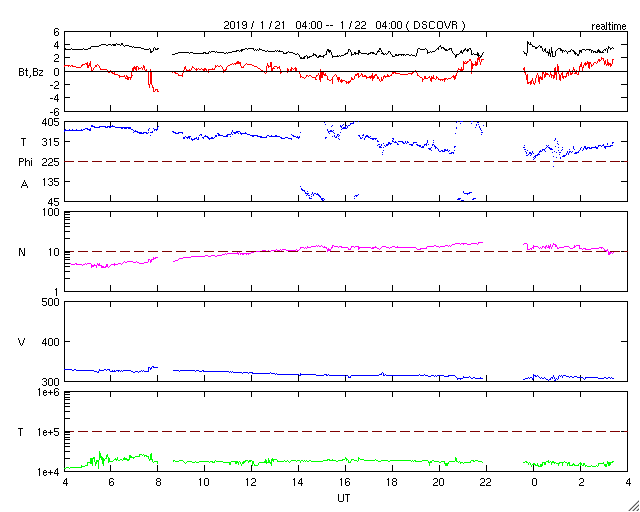The height and width of the screenshot is (512, 640).
Task: Click the '22' hour label on the UT axis
Action: pos(486,482)
